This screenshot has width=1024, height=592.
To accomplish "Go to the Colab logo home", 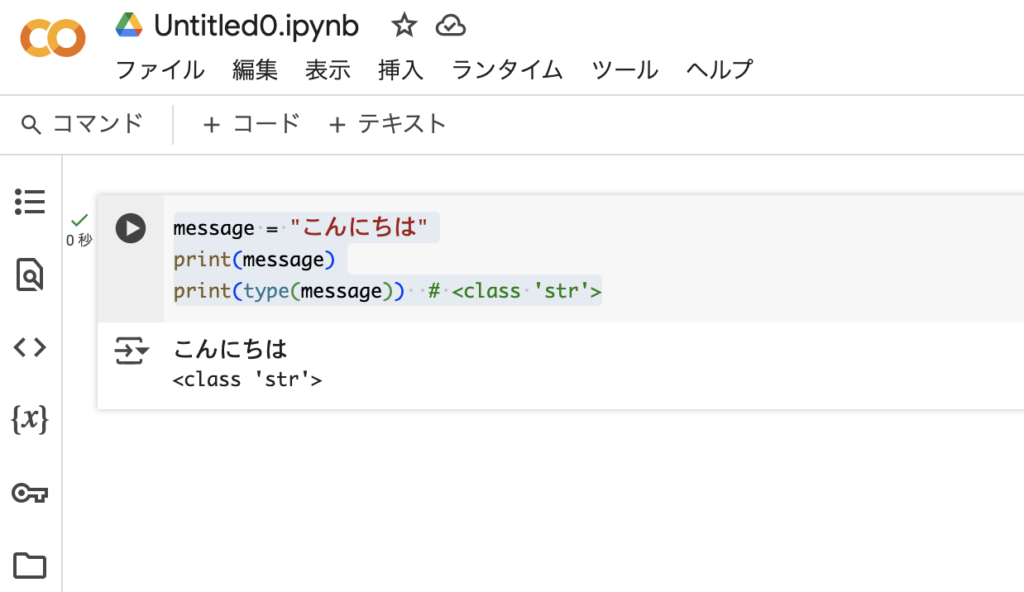I will coord(53,38).
